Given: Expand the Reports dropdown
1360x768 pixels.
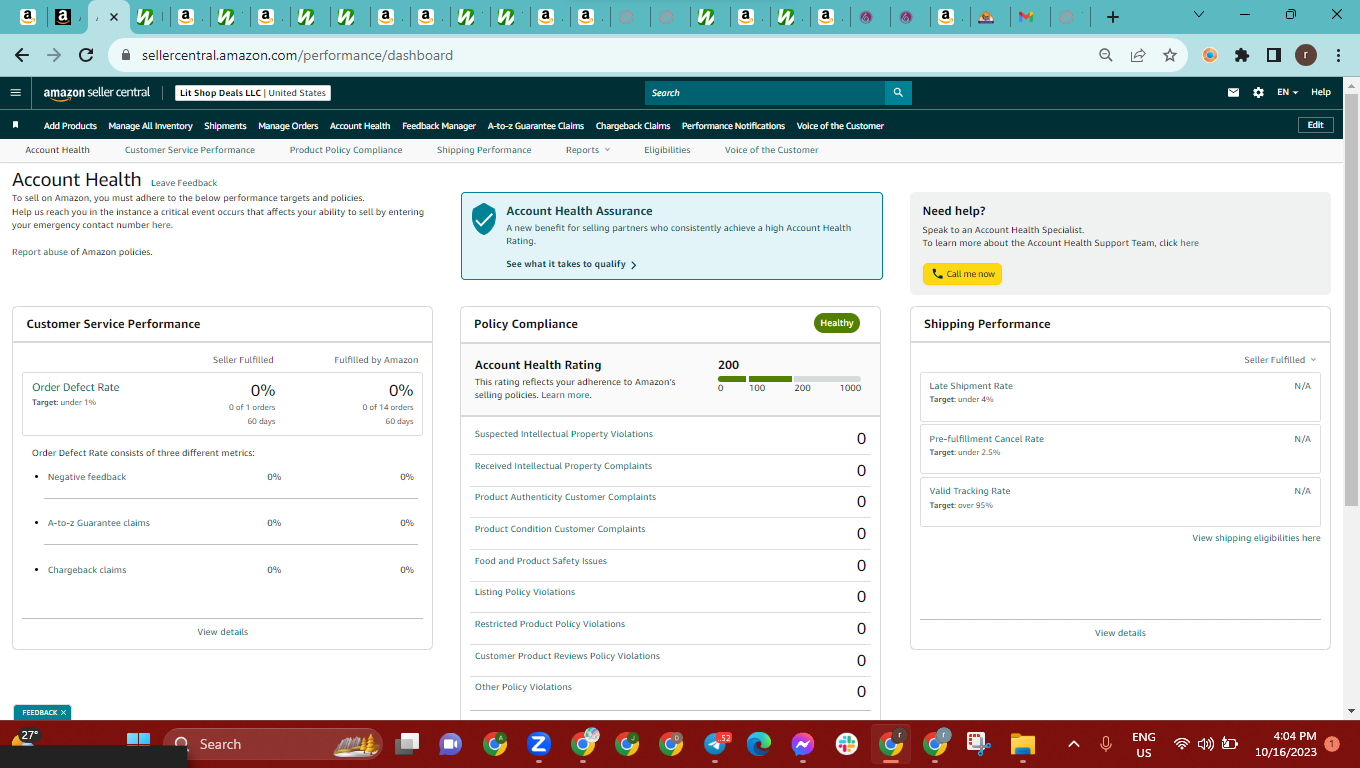Looking at the screenshot, I should [x=587, y=150].
